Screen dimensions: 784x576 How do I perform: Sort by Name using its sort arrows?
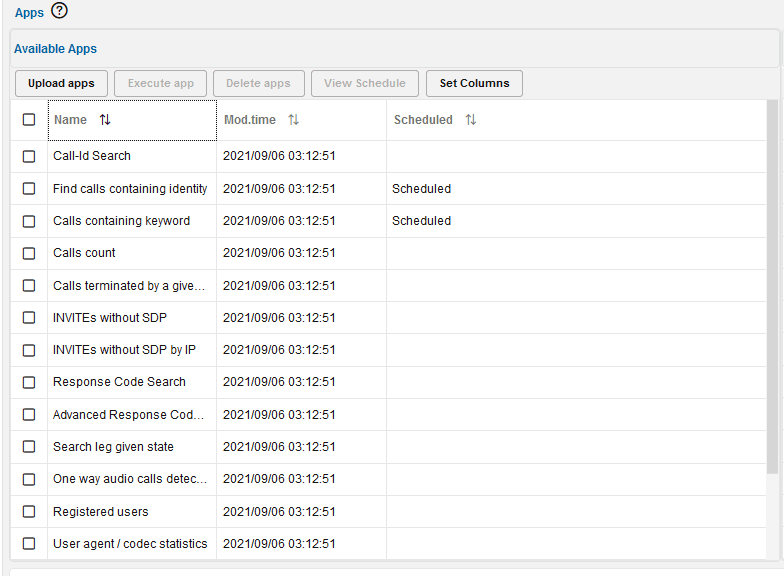(x=105, y=120)
